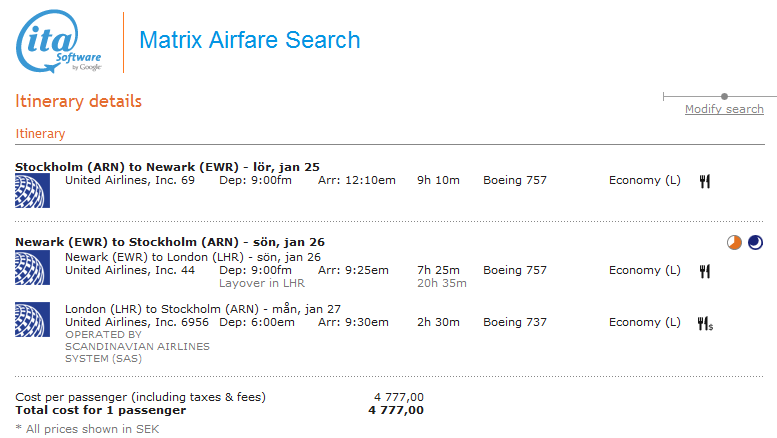Click 'Dep: 6:00em' departure time
The width and height of the screenshot is (777, 438).
(257, 322)
